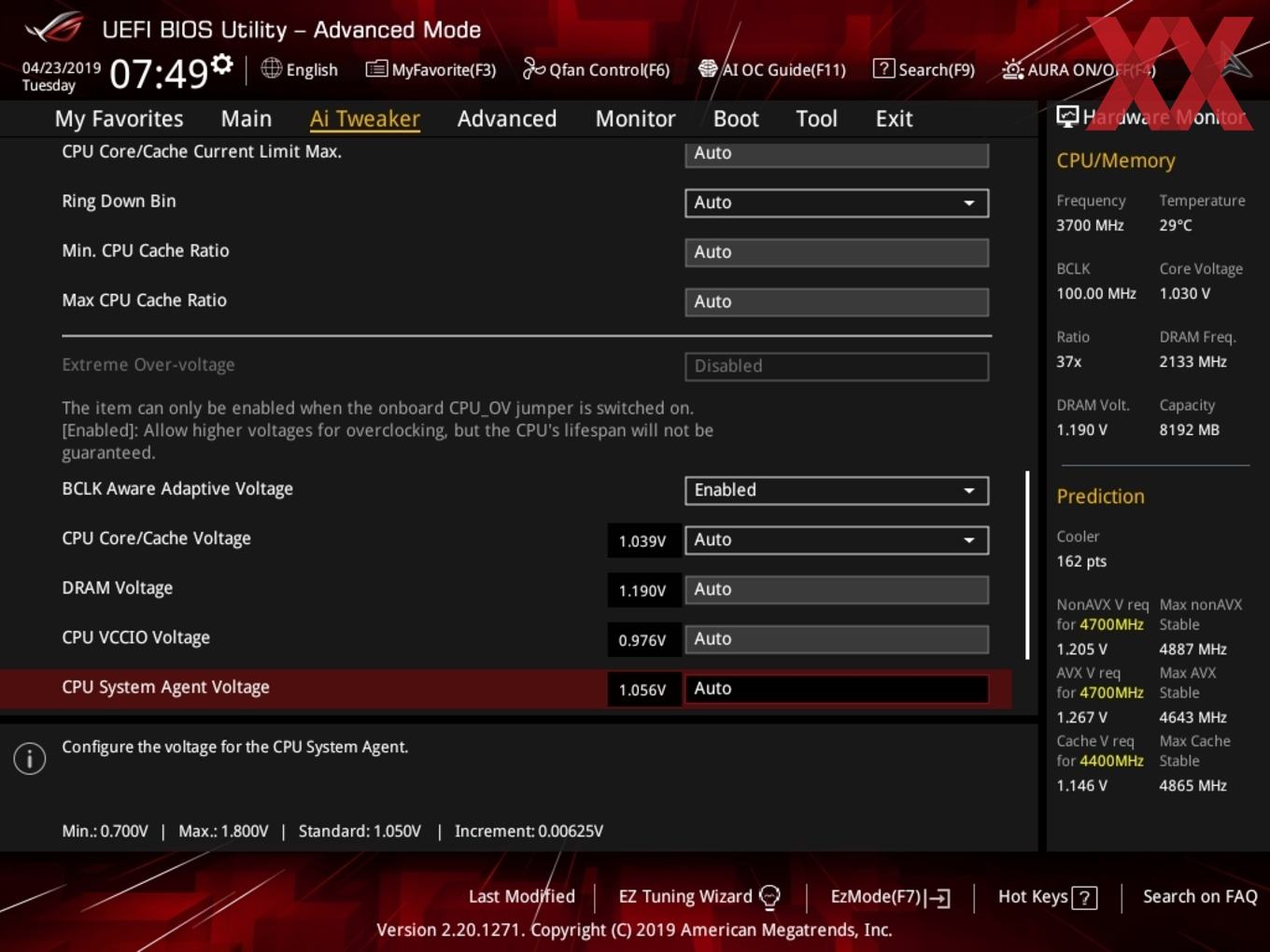Open the Exit tab
Viewport: 1270px width, 952px height.
(x=894, y=119)
